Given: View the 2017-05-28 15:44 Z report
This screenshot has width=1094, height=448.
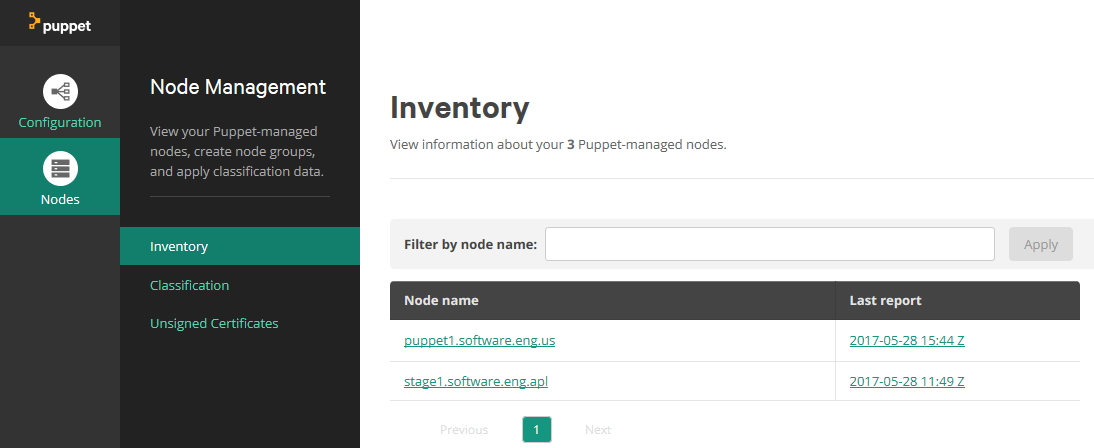Looking at the screenshot, I should tap(907, 341).
